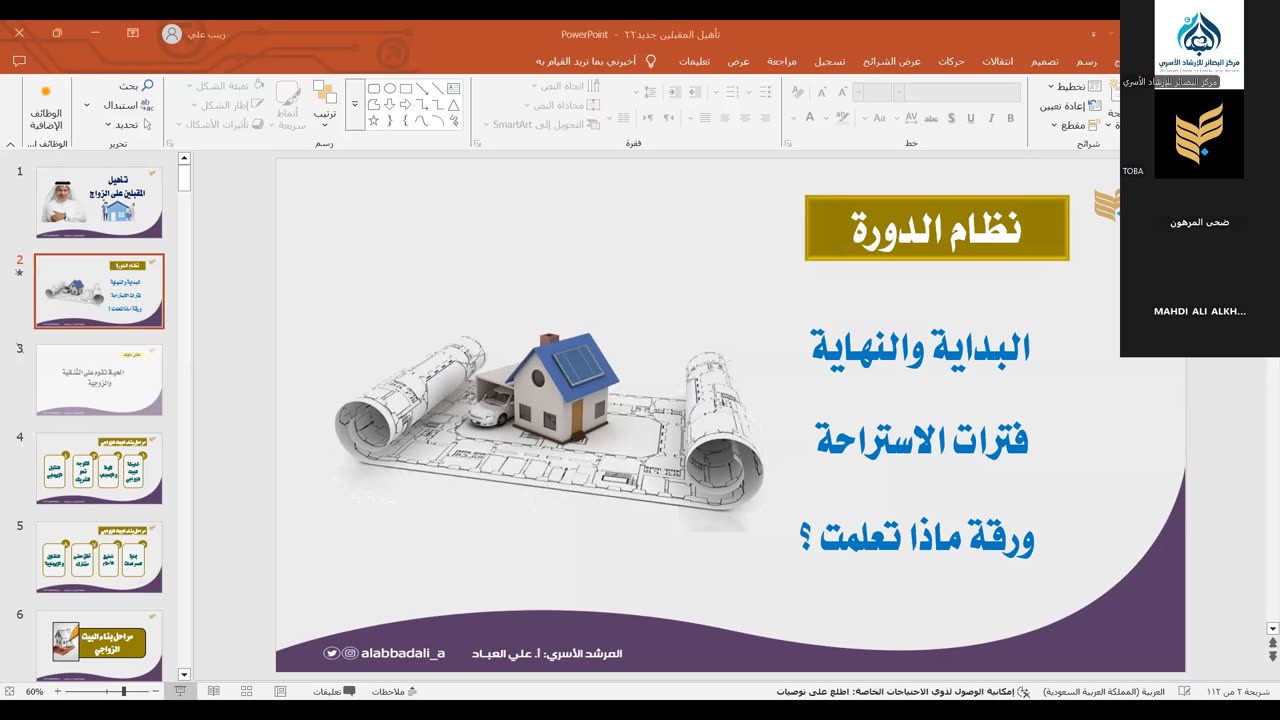Image resolution: width=1280 pixels, height=720 pixels.
Task: Open accessibility recommendations in status bar
Action: [x=904, y=691]
